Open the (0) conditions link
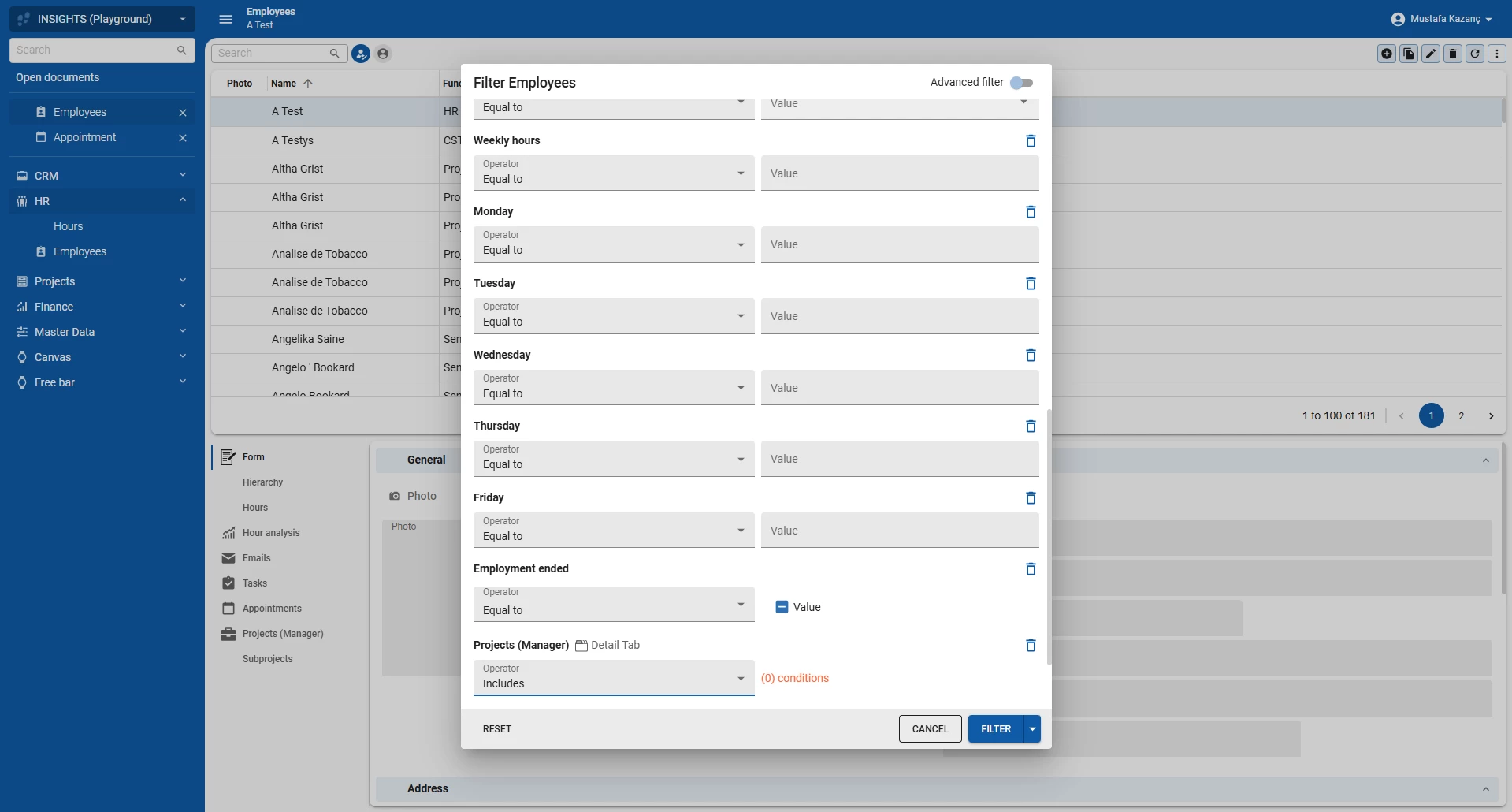1512x812 pixels. tap(795, 678)
